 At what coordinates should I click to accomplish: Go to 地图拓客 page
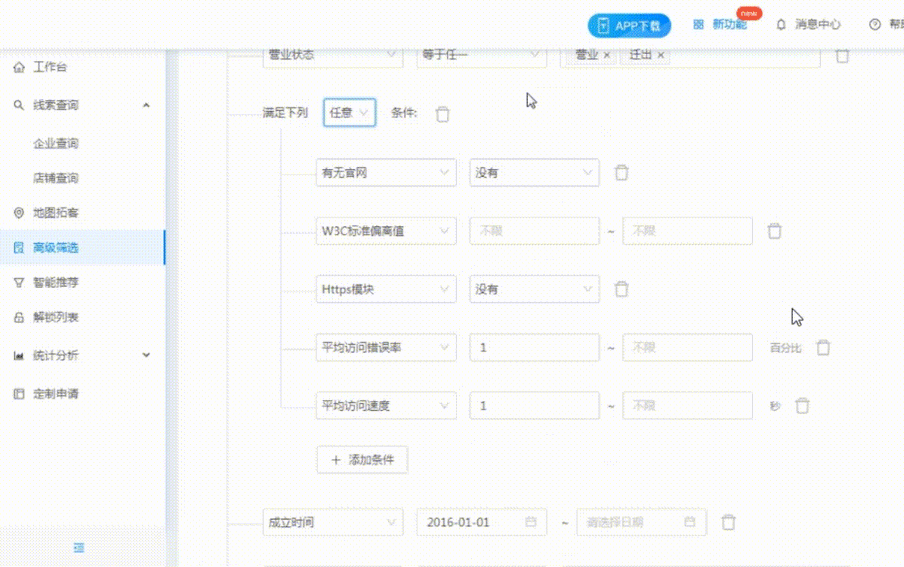[55, 213]
